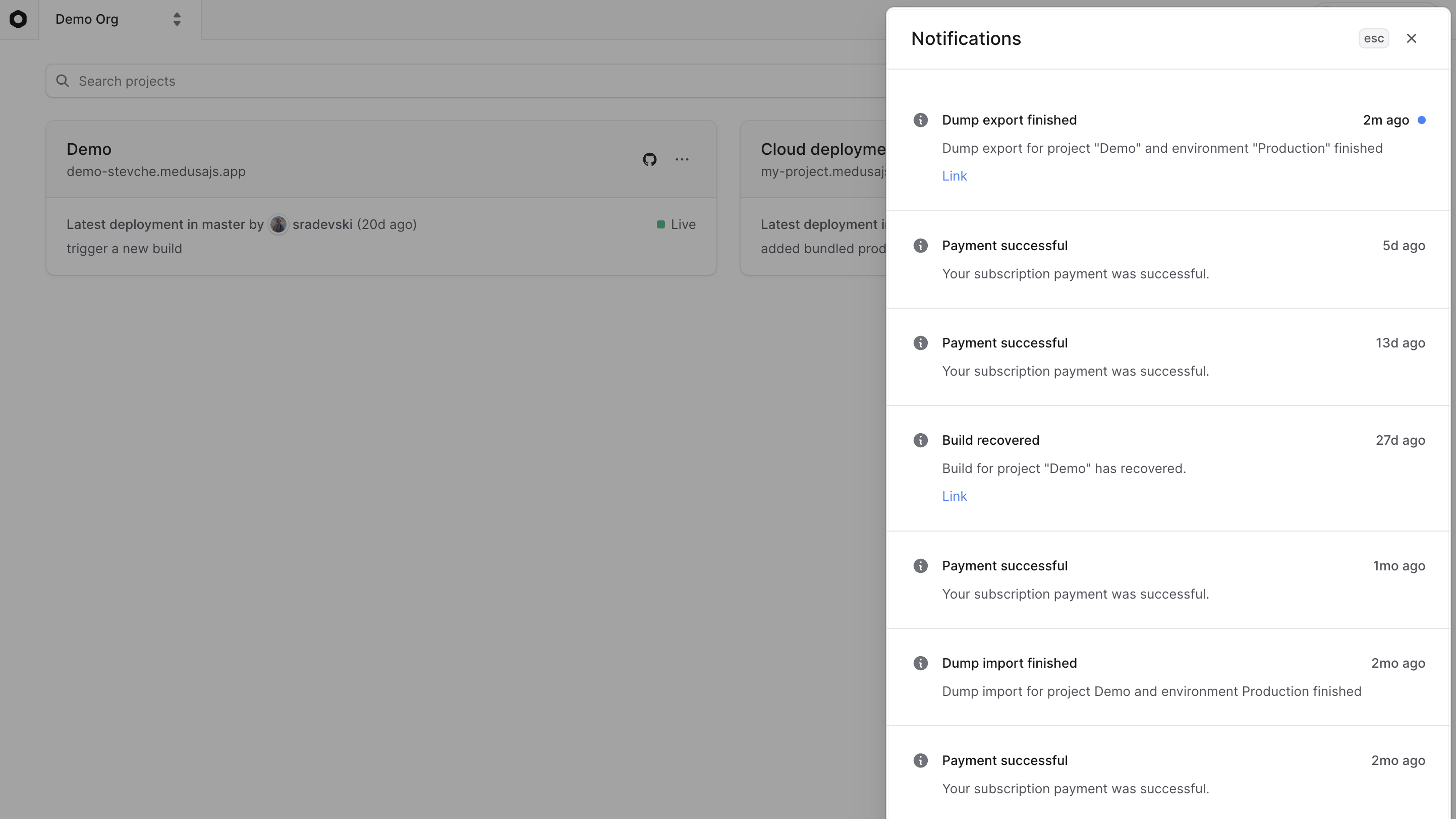1456x819 pixels.
Task: Click sradevski's avatar in latest deployment
Action: pyautogui.click(x=278, y=224)
